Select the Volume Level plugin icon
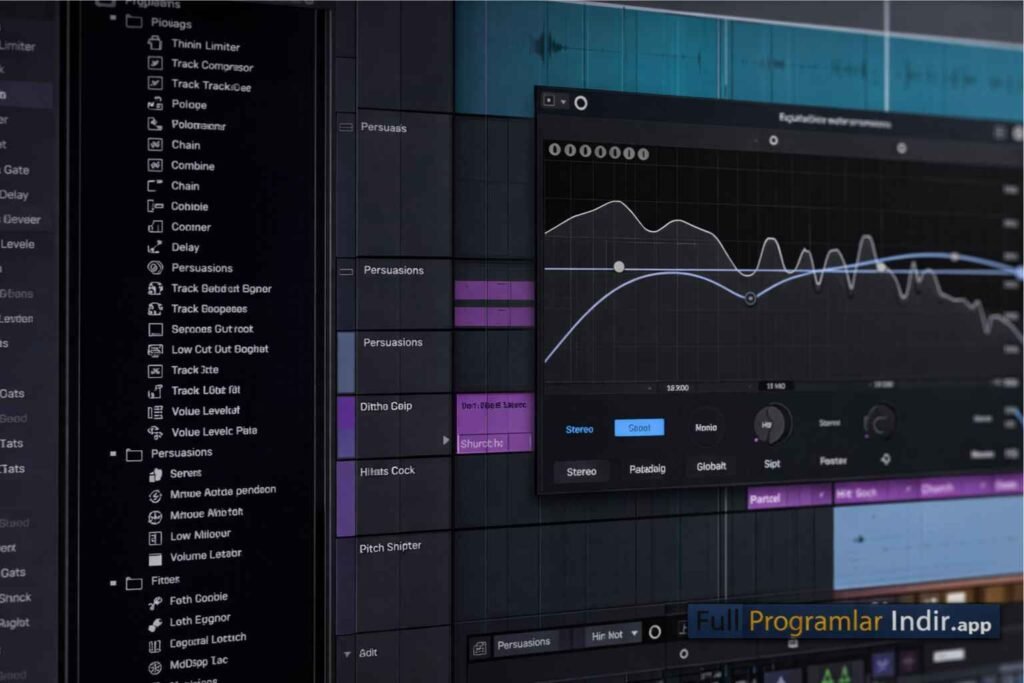 [155, 410]
